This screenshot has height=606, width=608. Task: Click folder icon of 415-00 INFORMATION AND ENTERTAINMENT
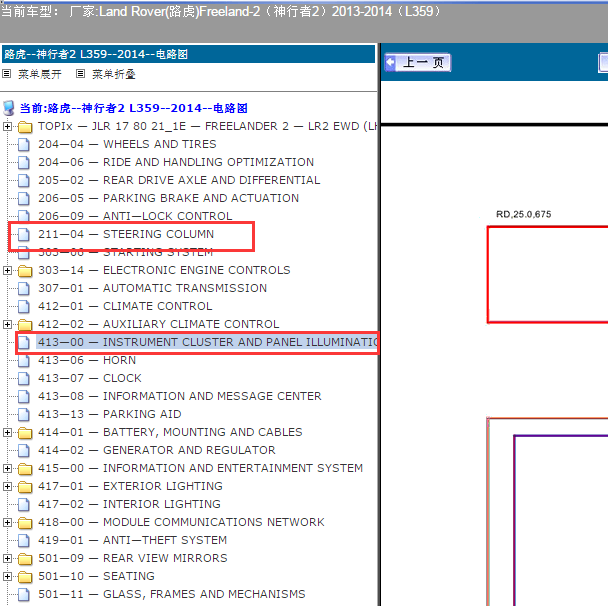(25, 469)
